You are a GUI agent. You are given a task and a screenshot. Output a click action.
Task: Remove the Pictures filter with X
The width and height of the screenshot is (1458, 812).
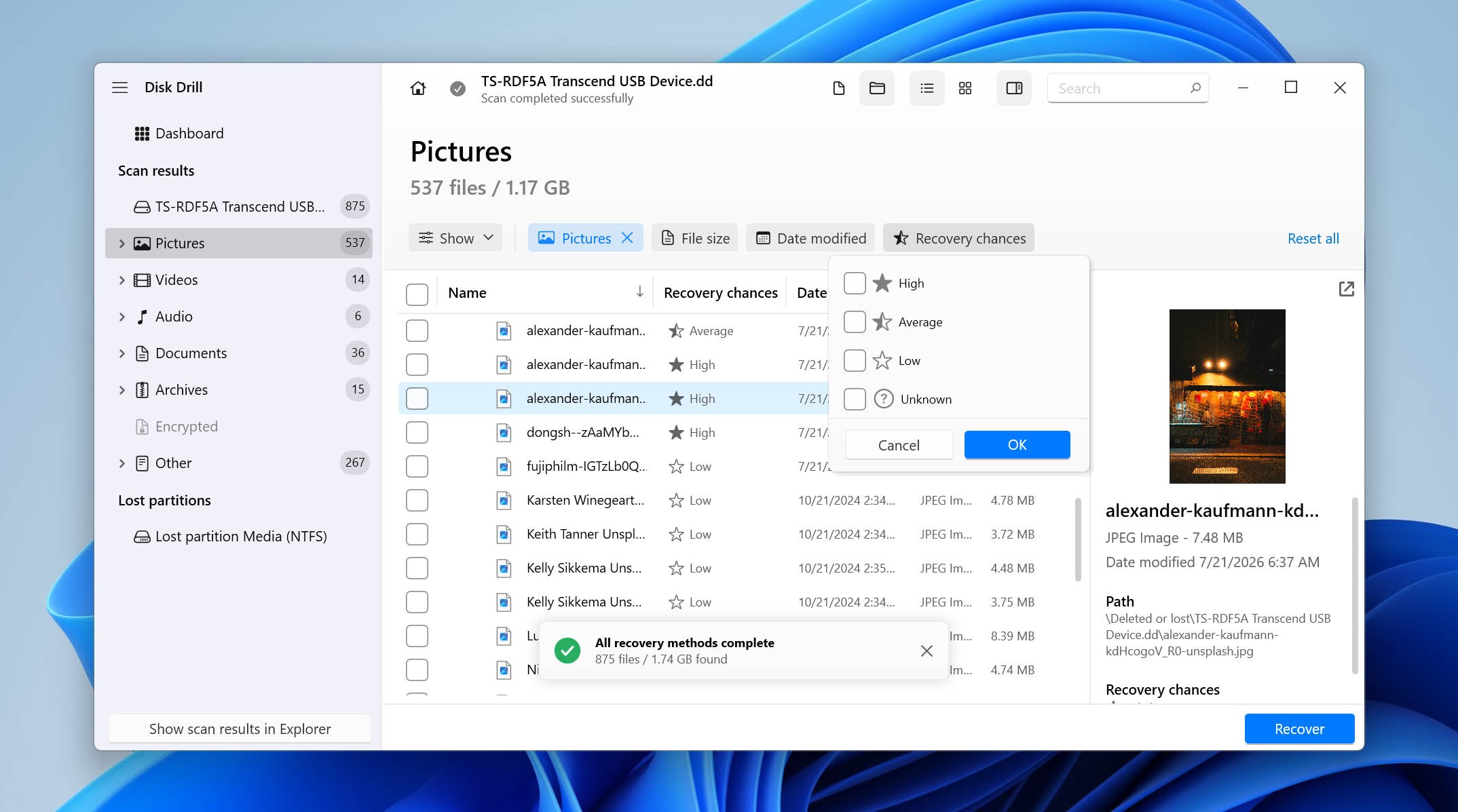[x=627, y=238]
